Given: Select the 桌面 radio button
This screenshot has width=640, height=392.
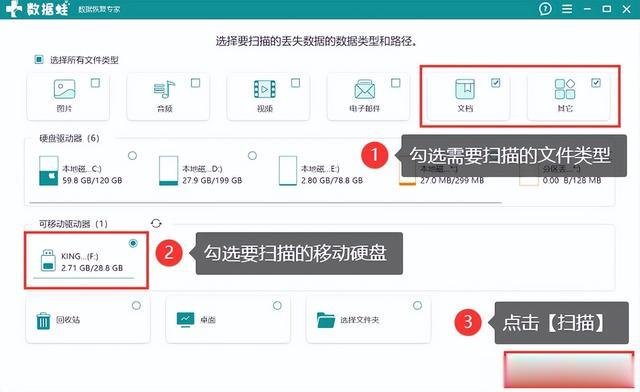Looking at the screenshot, I should point(277,305).
